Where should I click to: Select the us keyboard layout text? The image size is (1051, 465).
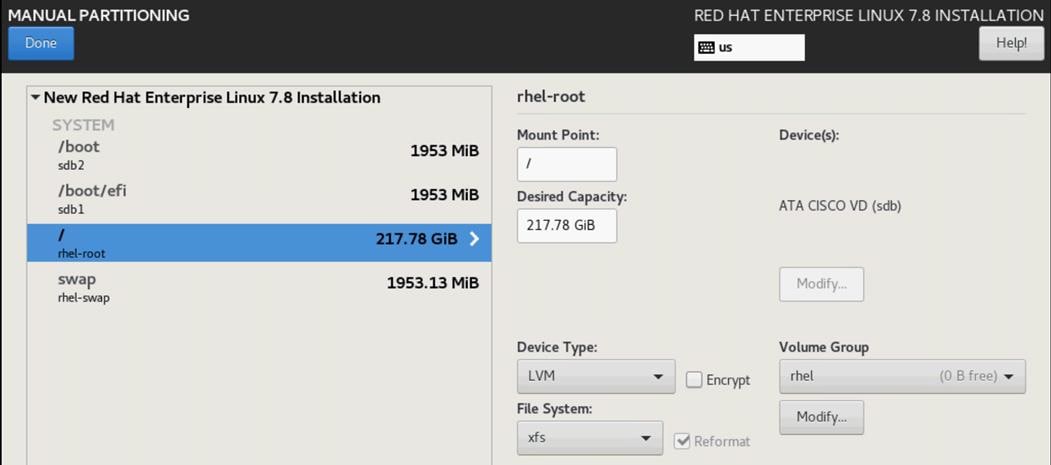(725, 48)
